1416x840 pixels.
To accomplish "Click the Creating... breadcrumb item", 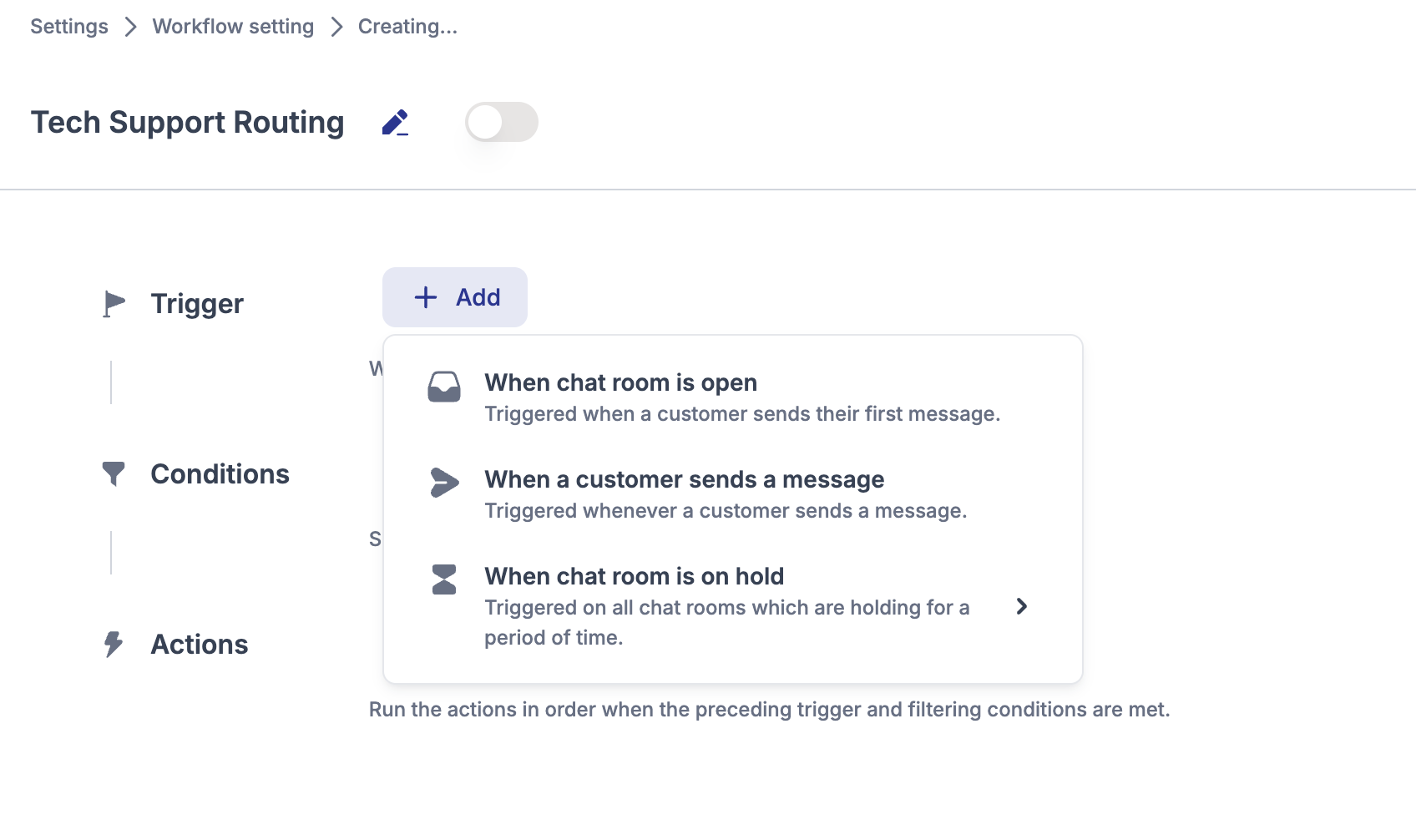I will [407, 27].
